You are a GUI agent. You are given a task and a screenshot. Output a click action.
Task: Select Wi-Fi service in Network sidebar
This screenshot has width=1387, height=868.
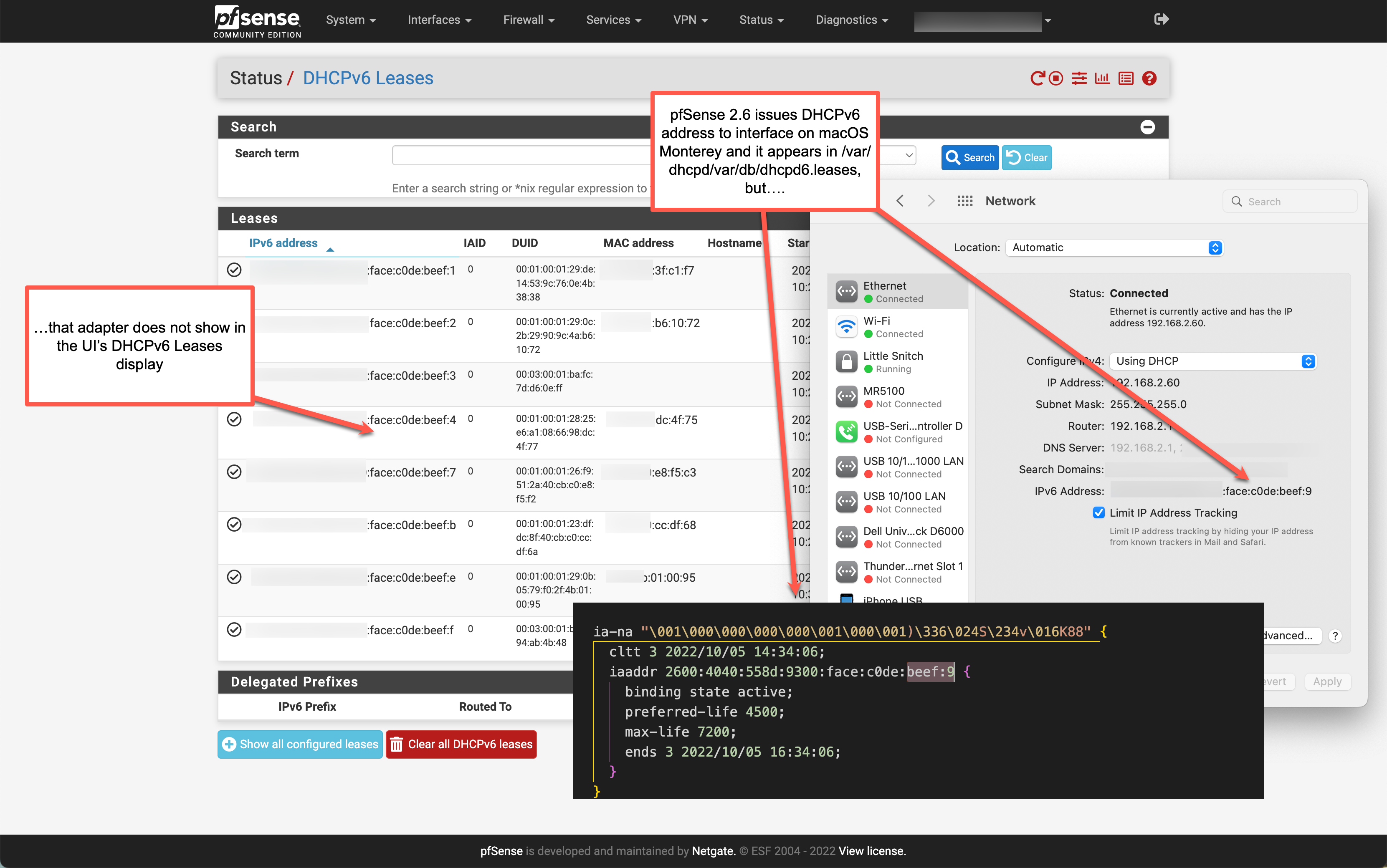tap(898, 327)
